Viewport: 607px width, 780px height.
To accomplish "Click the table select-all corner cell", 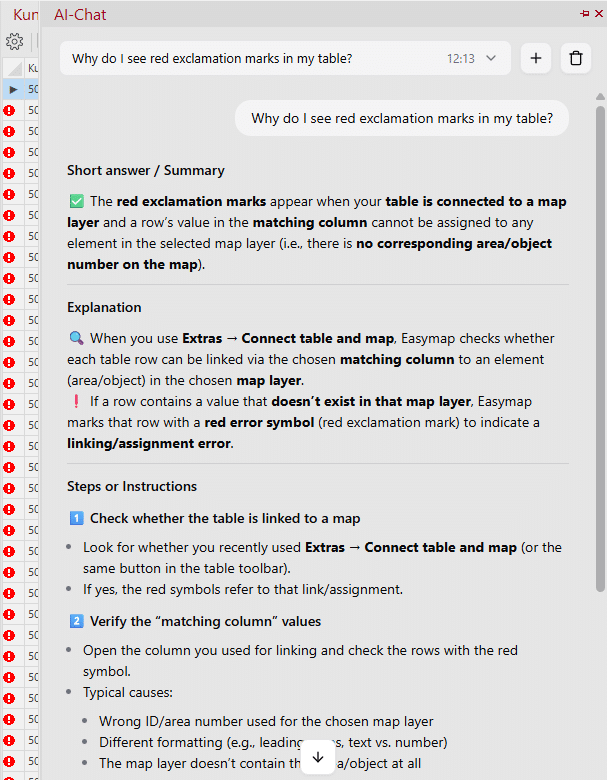I will pos(13,68).
